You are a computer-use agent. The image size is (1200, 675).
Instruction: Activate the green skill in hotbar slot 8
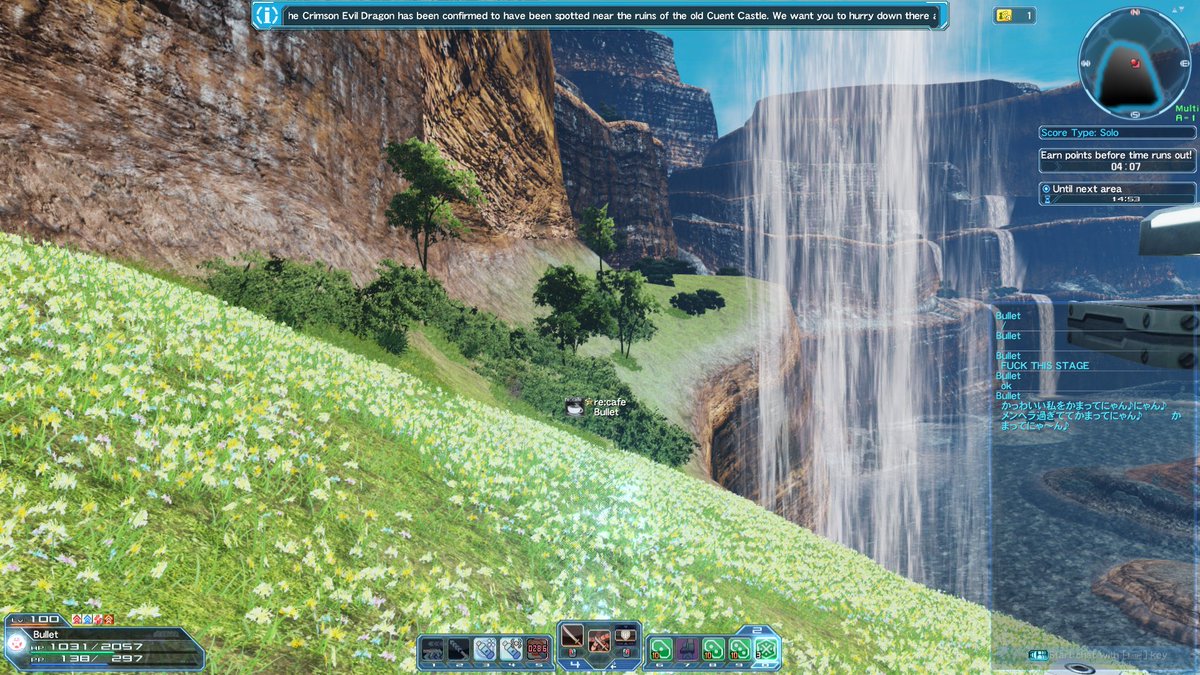coord(713,649)
